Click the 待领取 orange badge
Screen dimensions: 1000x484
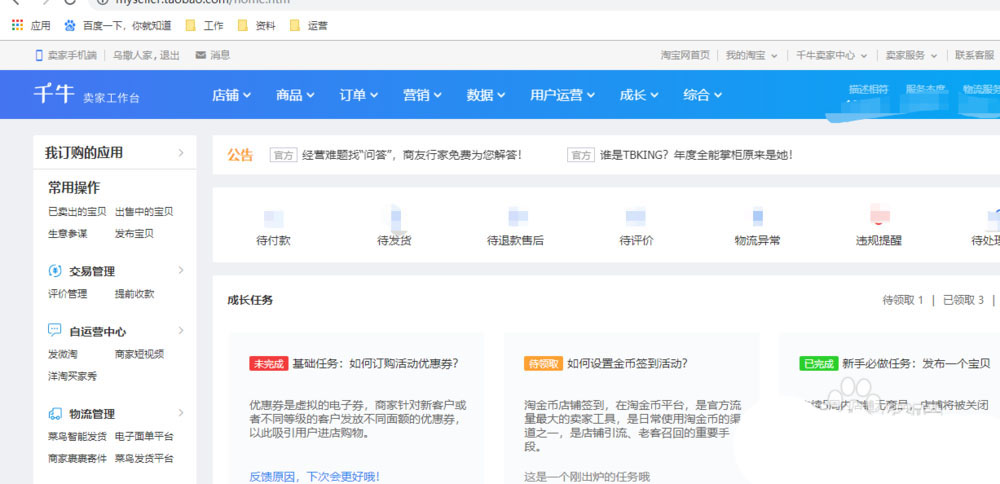[543, 364]
